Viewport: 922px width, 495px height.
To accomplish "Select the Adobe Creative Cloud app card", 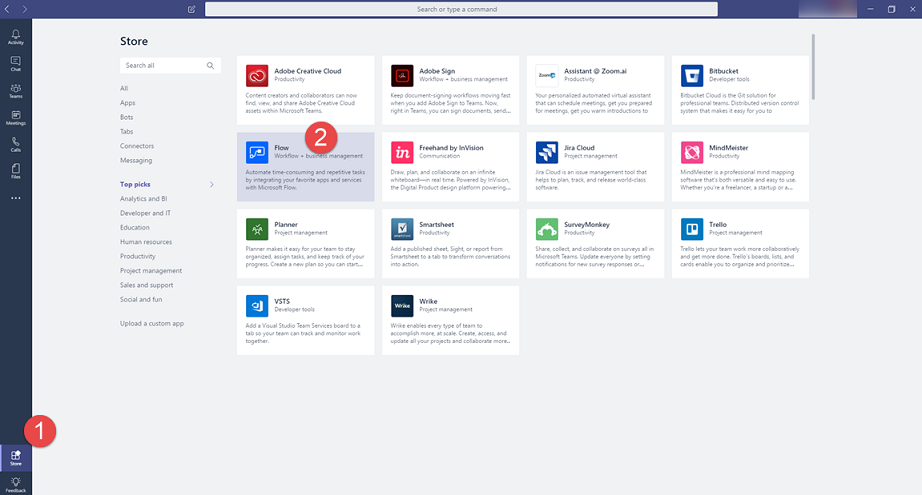I will [x=305, y=88].
